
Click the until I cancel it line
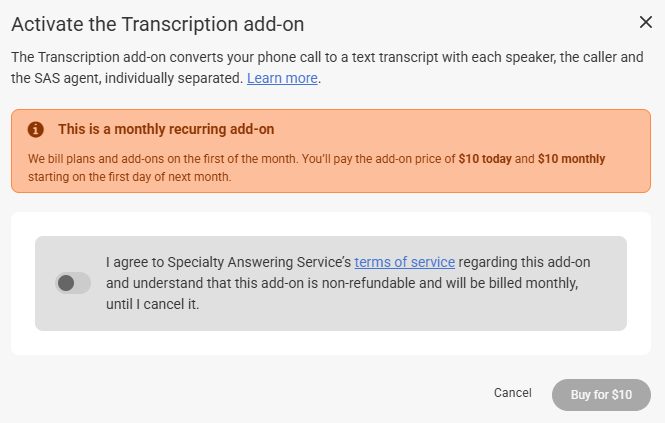coord(153,304)
